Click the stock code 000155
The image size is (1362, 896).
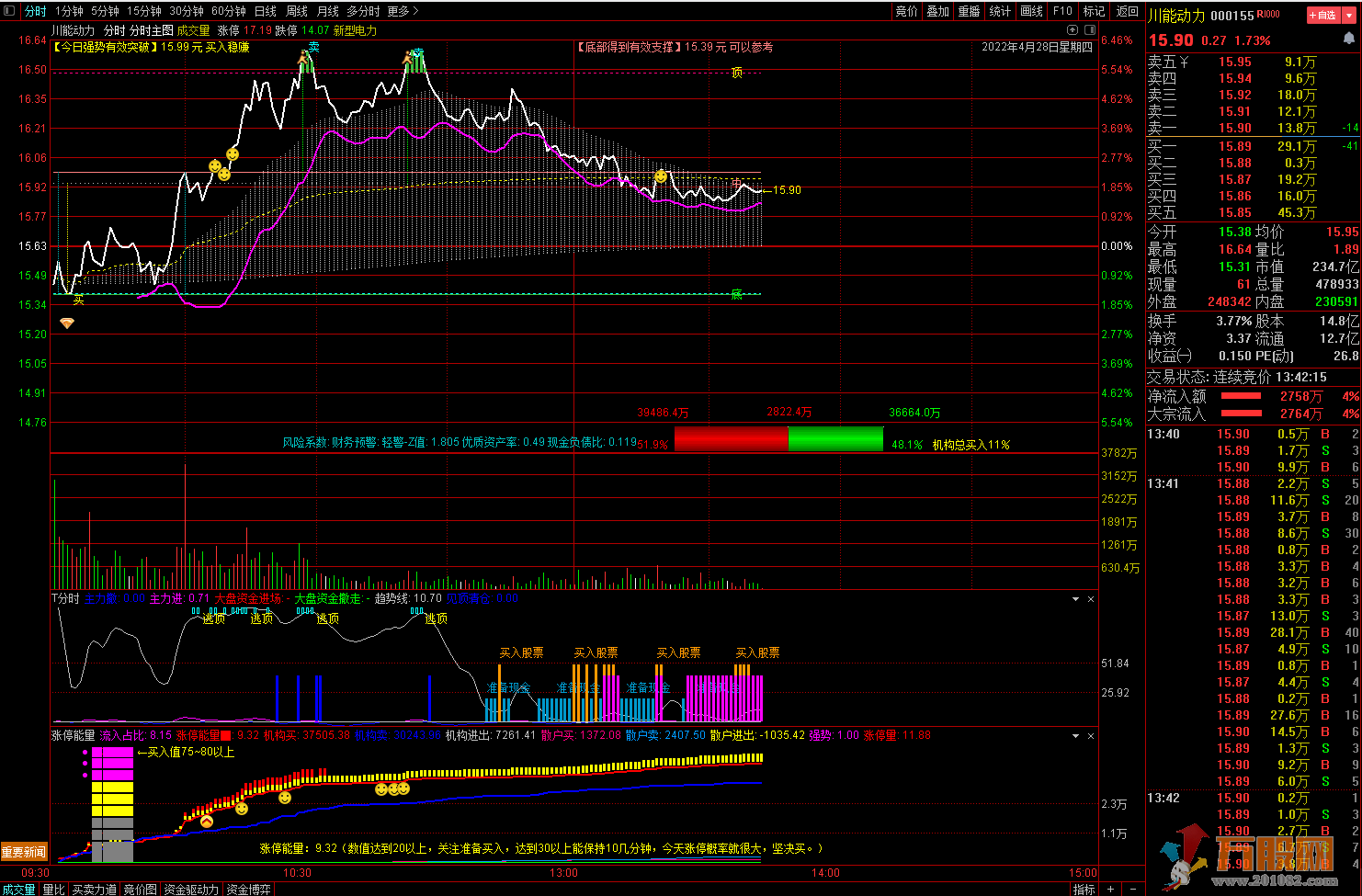[x=1231, y=16]
